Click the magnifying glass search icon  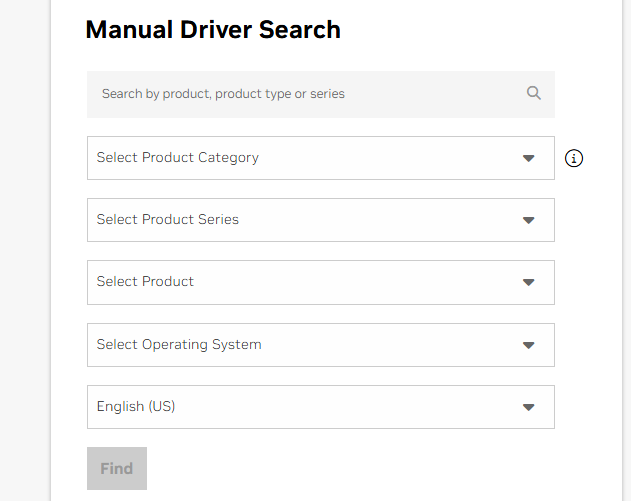click(534, 93)
